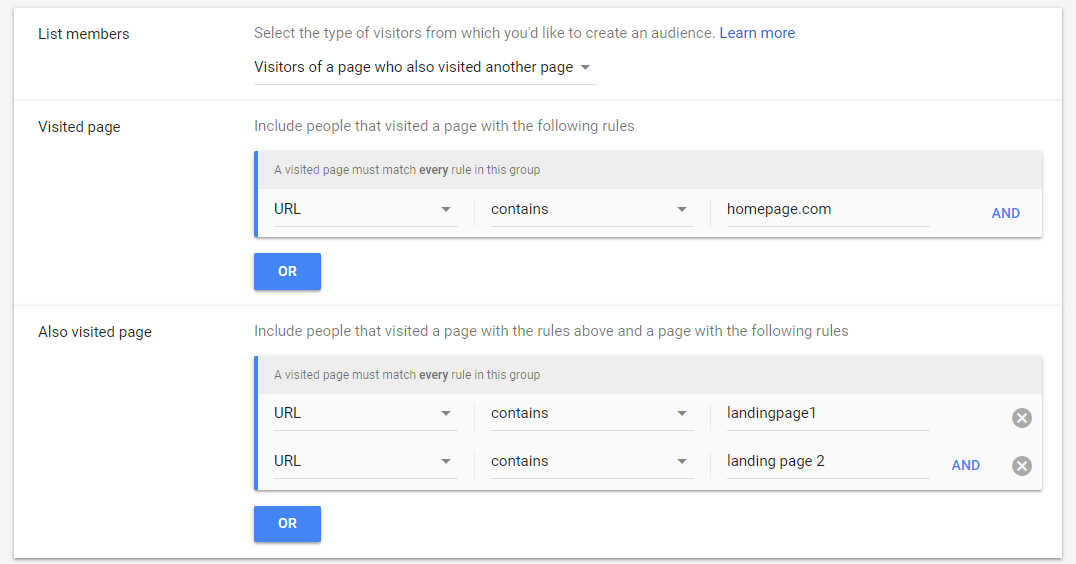Image resolution: width=1076 pixels, height=564 pixels.
Task: Click the Also visited page rule group header
Action: point(650,375)
